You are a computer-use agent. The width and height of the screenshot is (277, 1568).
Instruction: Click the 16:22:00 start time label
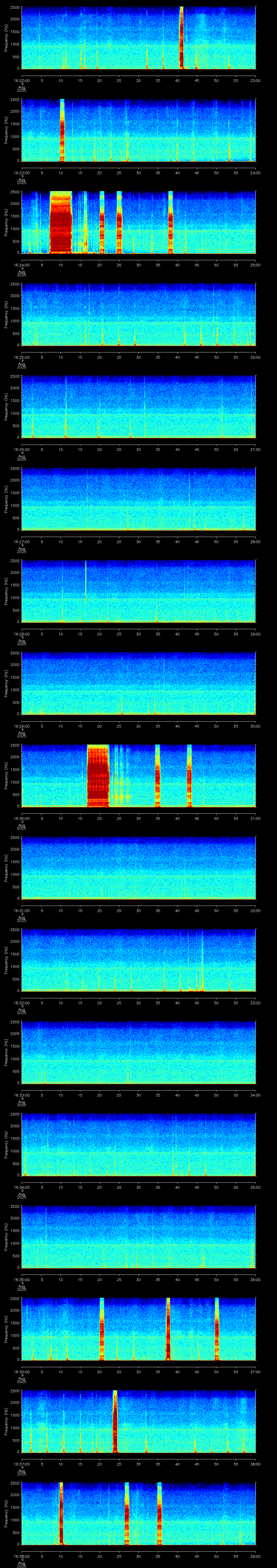coord(21,80)
